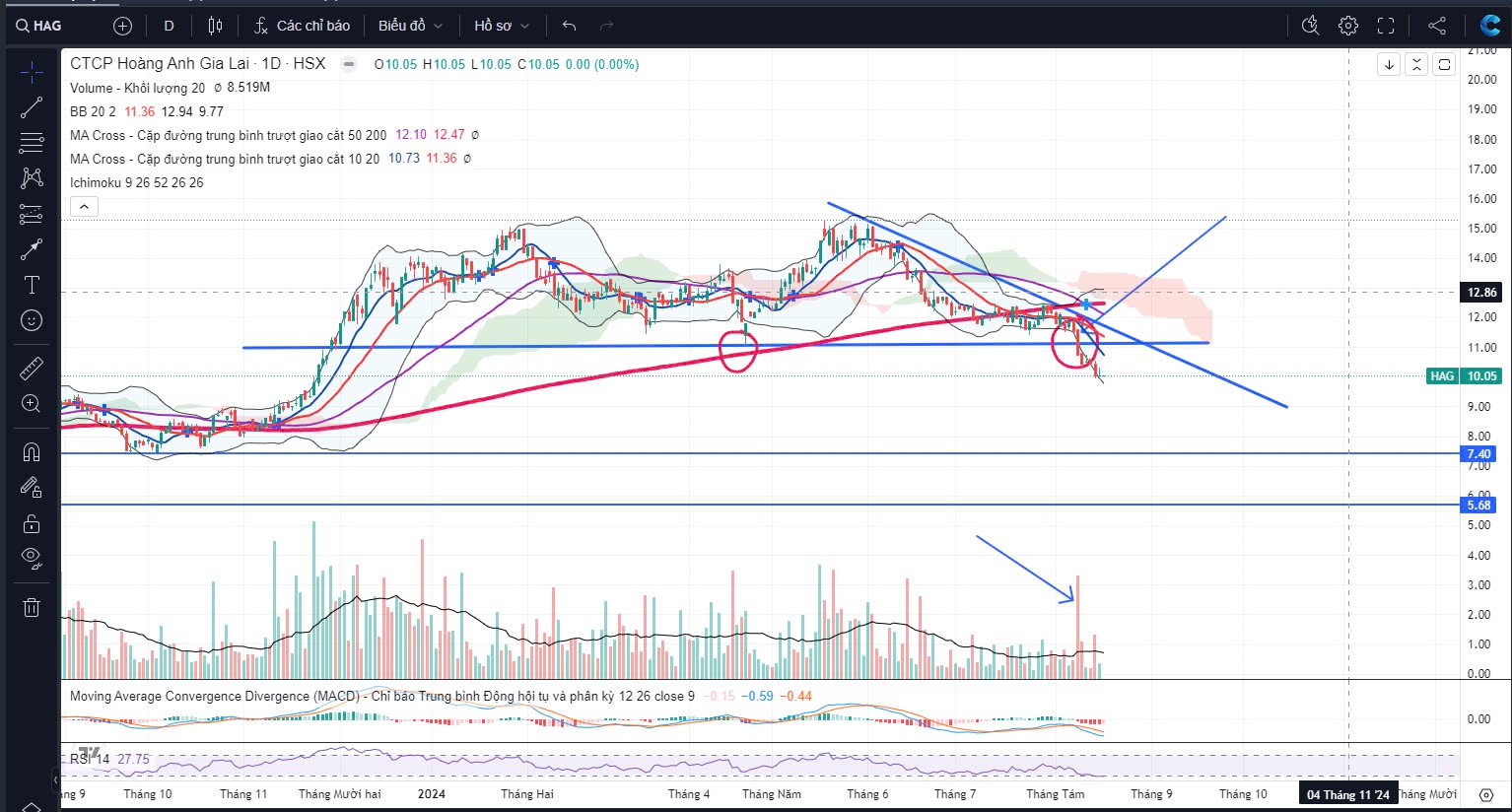Screen dimensions: 1512x812
Task: Click Tháng 6 on time axis
Action: coord(867,794)
